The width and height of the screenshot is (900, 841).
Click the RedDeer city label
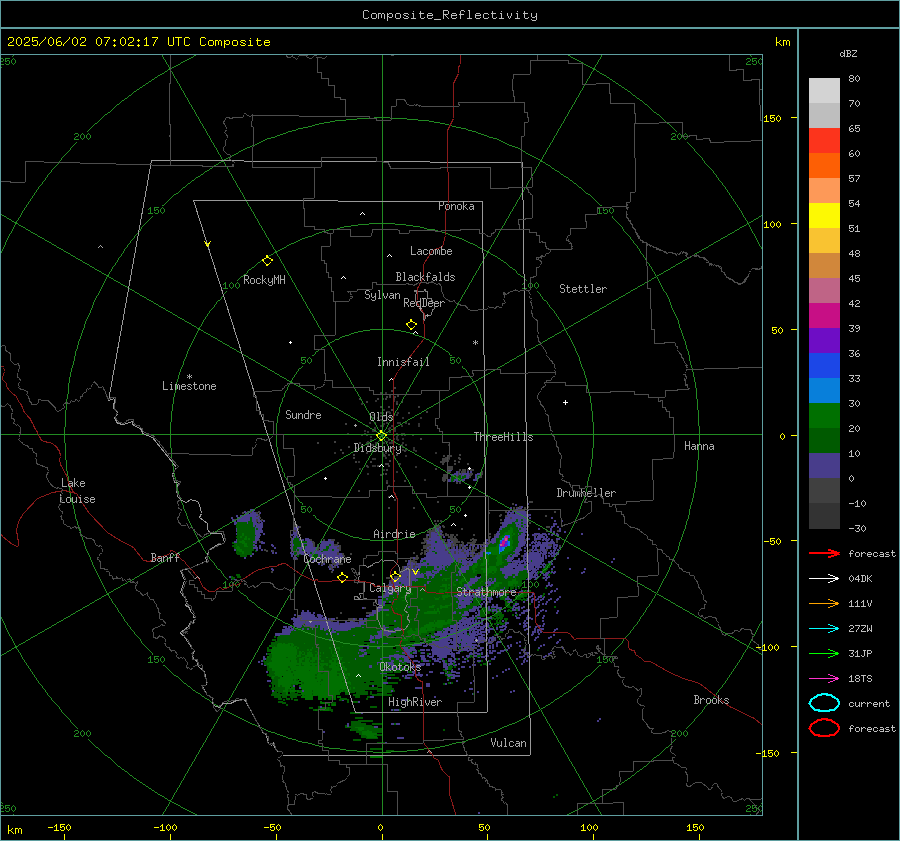(424, 303)
